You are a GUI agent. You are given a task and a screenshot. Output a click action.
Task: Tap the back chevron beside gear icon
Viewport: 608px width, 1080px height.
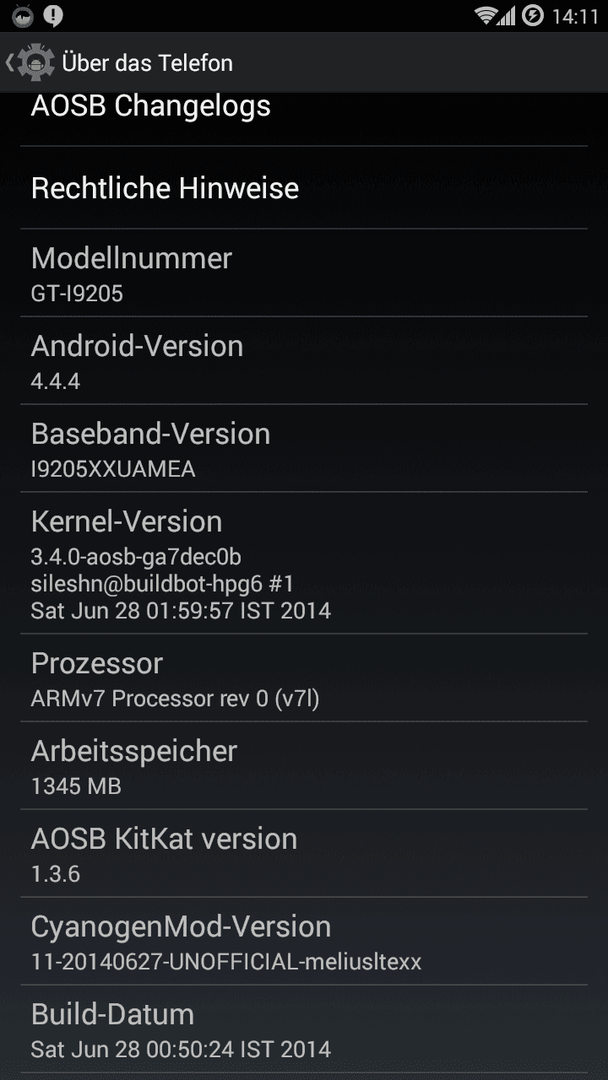coord(9,63)
